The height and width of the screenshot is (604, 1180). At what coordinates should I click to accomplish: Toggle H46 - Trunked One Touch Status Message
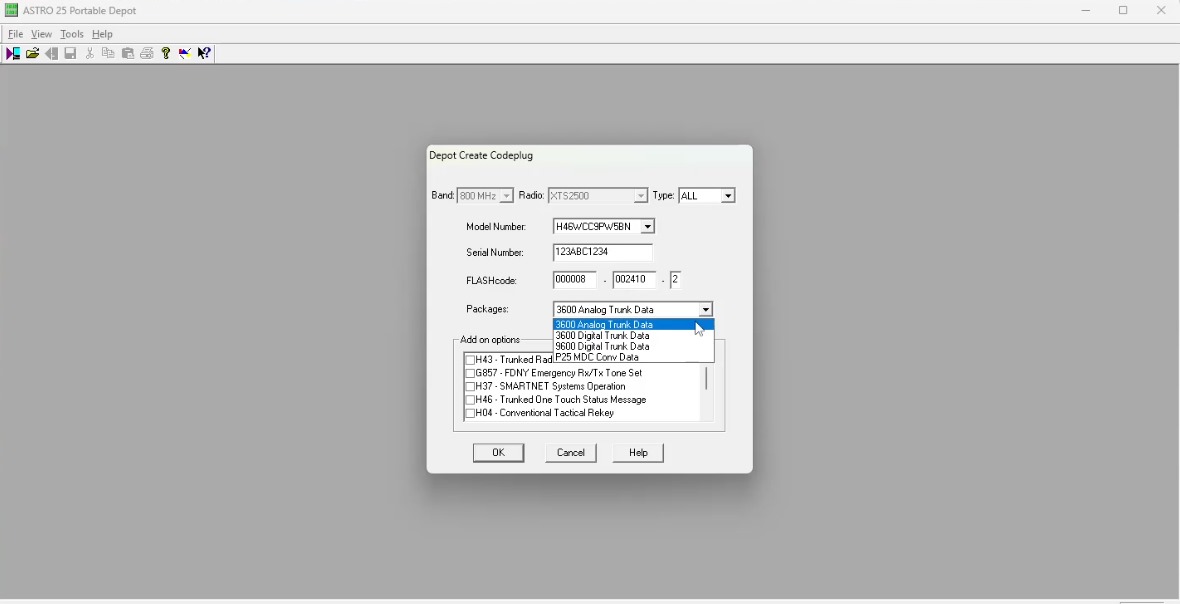click(470, 400)
